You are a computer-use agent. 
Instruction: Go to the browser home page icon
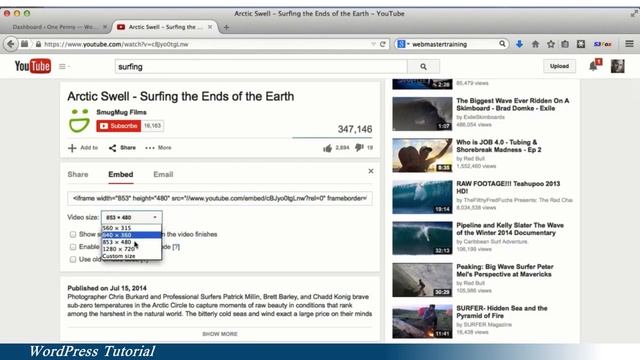(535, 44)
